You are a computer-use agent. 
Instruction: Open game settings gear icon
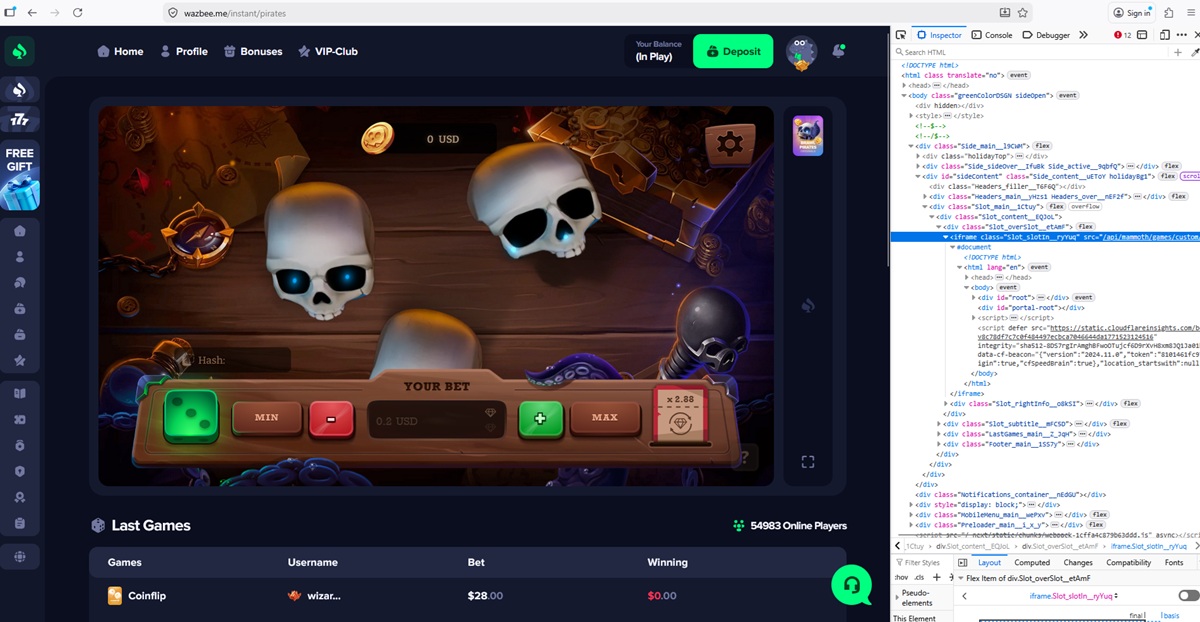pyautogui.click(x=729, y=144)
